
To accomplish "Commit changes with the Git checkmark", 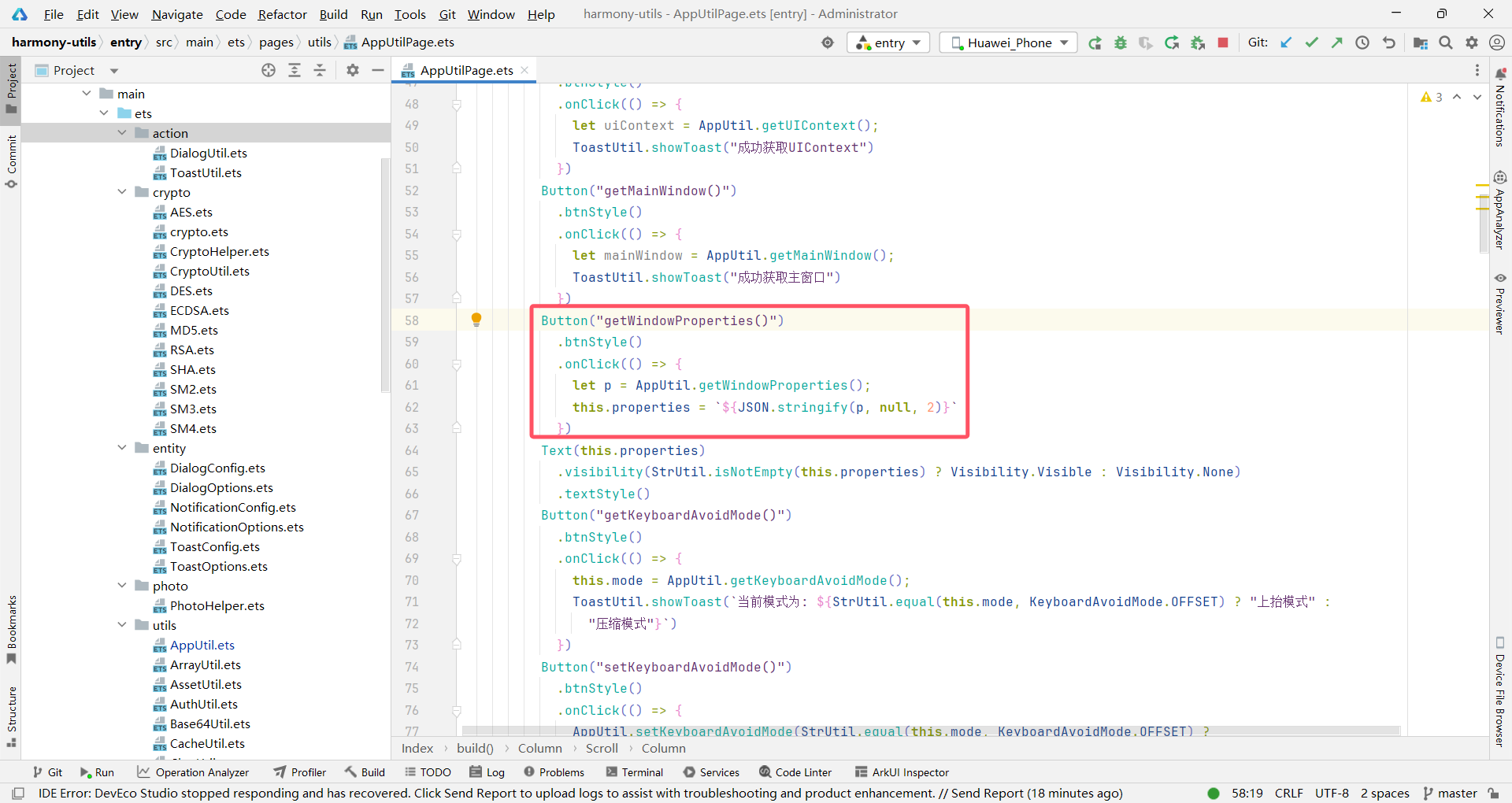I will [1311, 43].
